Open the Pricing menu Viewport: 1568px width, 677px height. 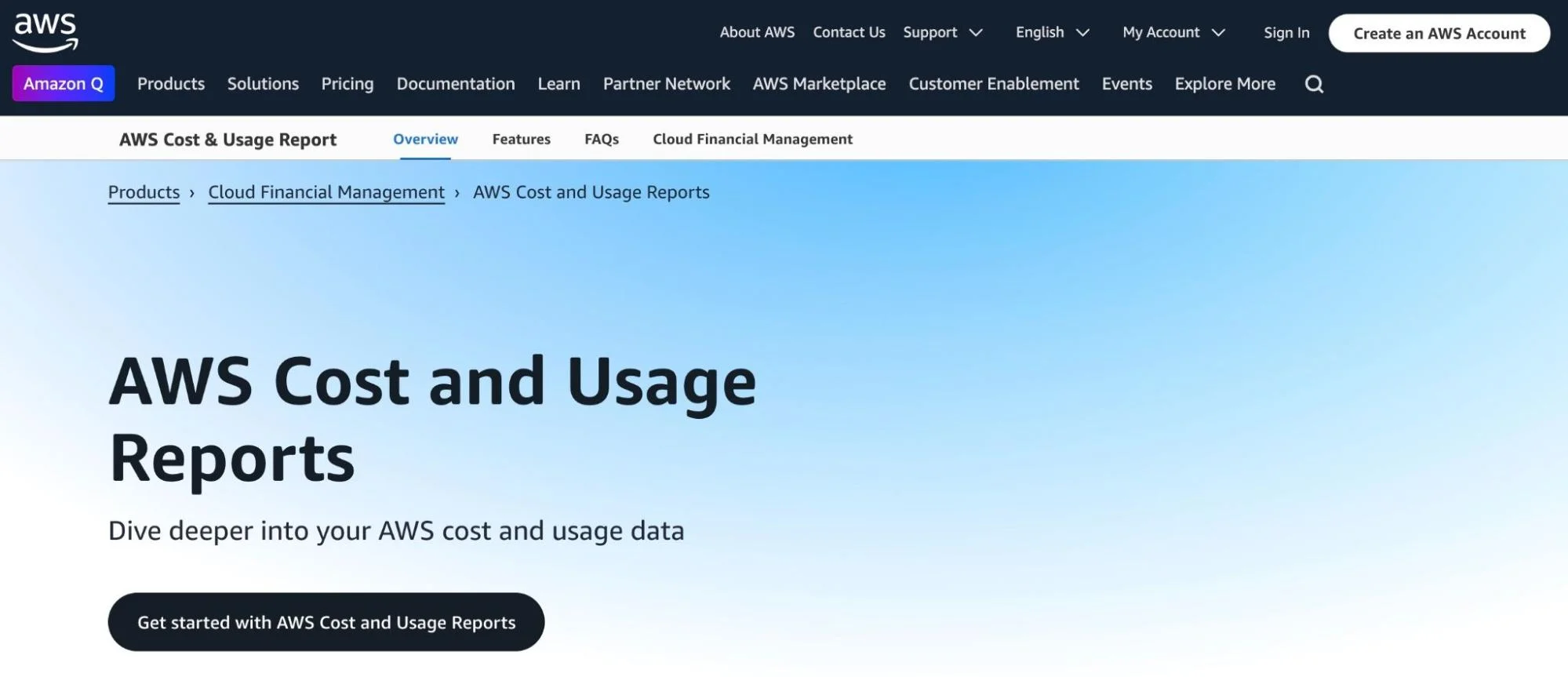point(347,84)
